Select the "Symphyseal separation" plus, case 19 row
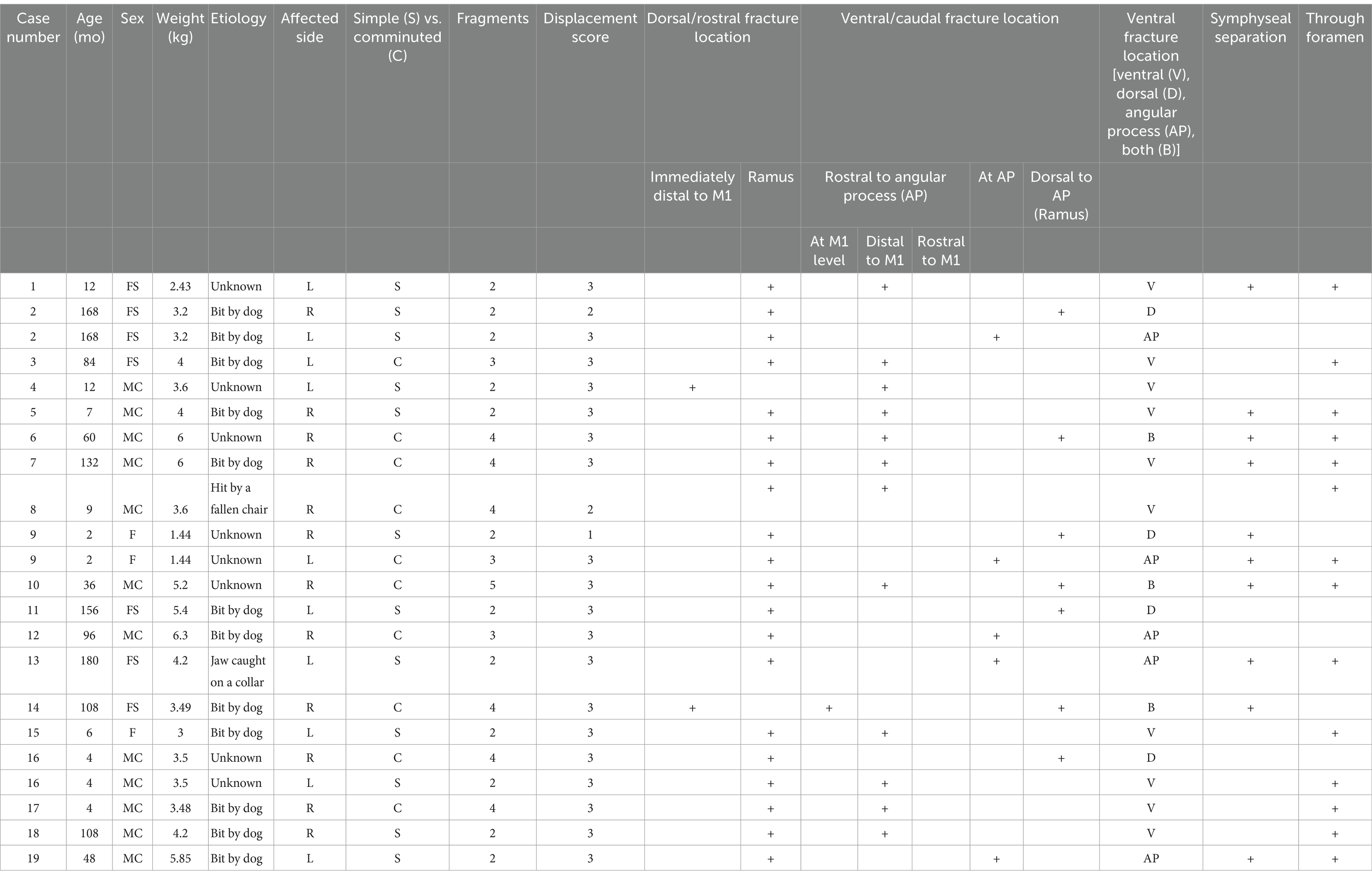The width and height of the screenshot is (1372, 879). pyautogui.click(x=1250, y=859)
